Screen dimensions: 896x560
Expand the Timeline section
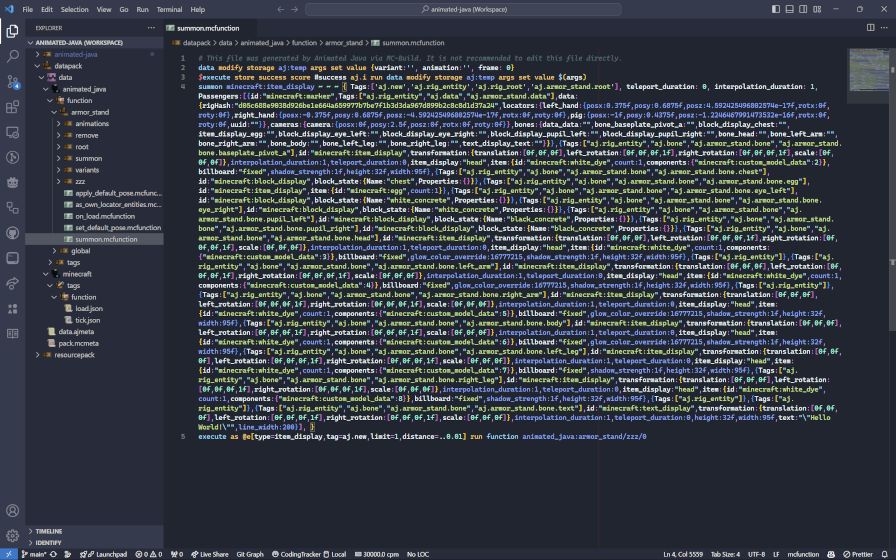coord(94,531)
